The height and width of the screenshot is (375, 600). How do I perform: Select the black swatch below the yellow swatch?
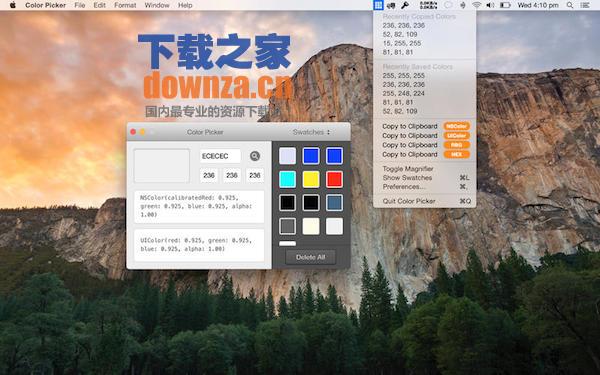(x=311, y=203)
